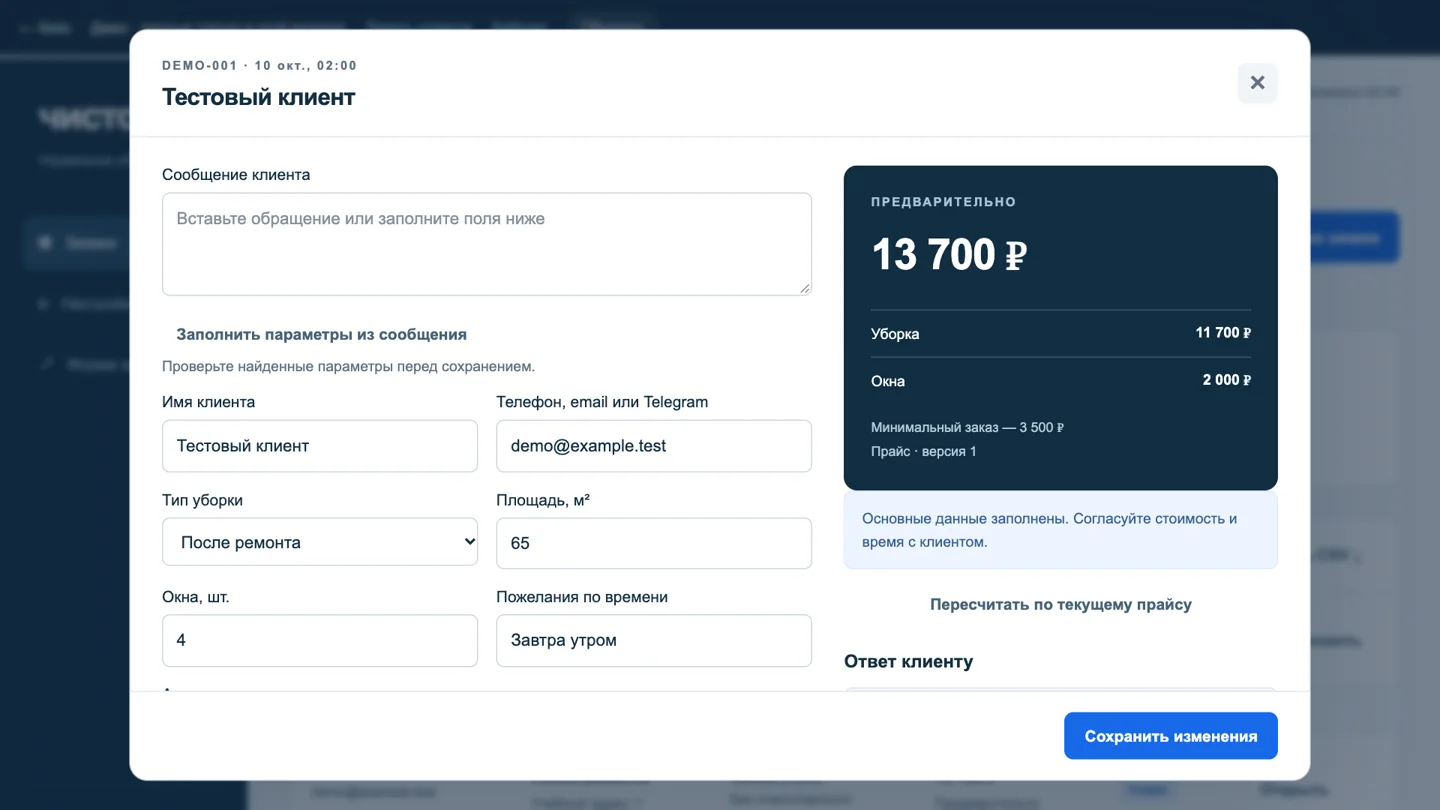Open the Тип уборки dropdown

pos(320,542)
